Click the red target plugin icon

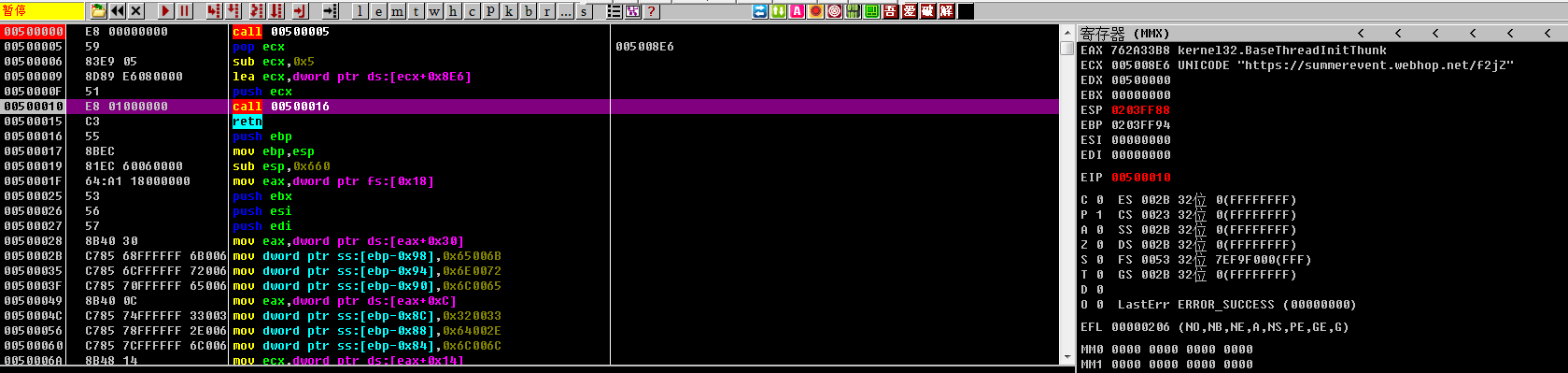tap(834, 11)
